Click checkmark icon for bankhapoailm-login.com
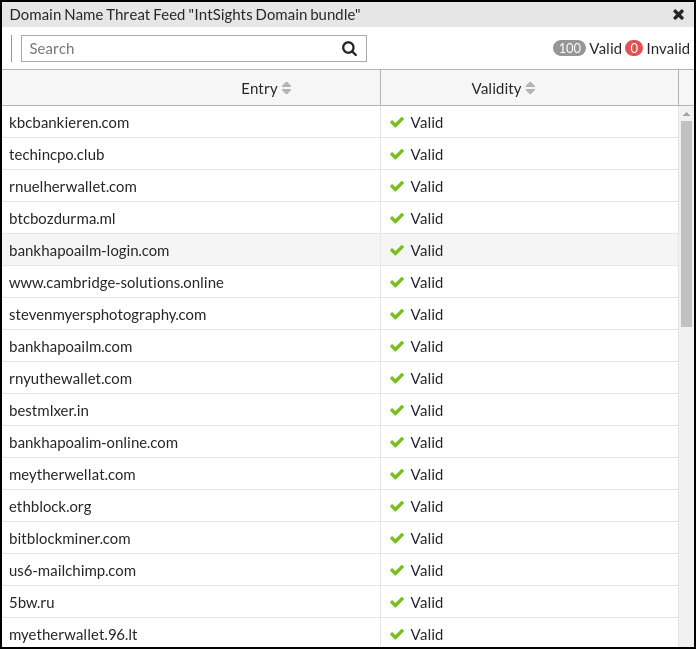The height and width of the screenshot is (649, 696). [397, 251]
